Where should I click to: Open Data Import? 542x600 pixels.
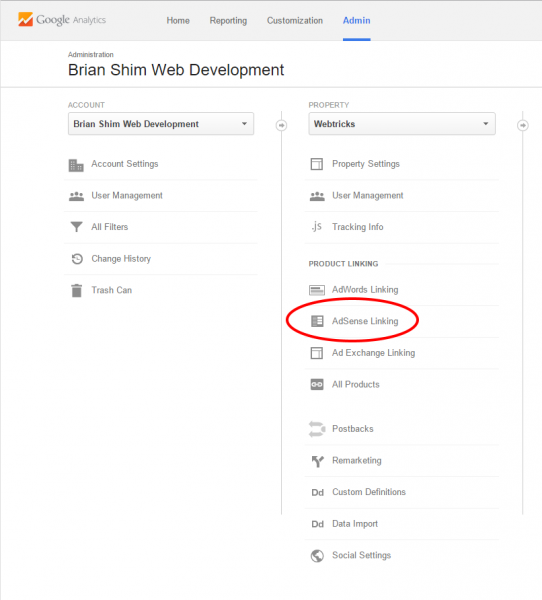pyautogui.click(x=355, y=523)
